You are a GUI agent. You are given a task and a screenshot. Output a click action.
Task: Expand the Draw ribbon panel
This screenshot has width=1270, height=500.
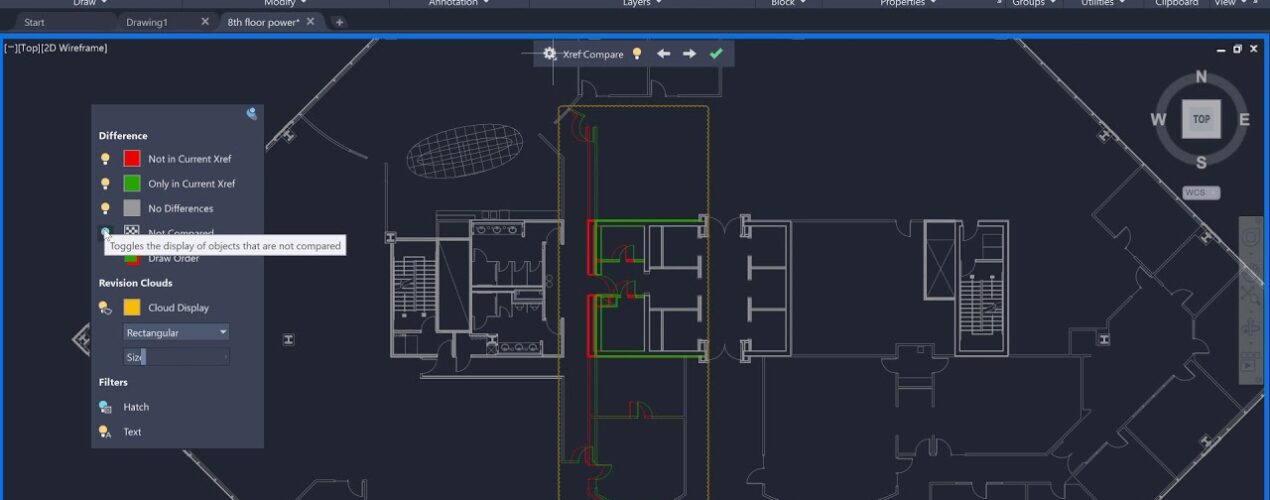coord(91,4)
